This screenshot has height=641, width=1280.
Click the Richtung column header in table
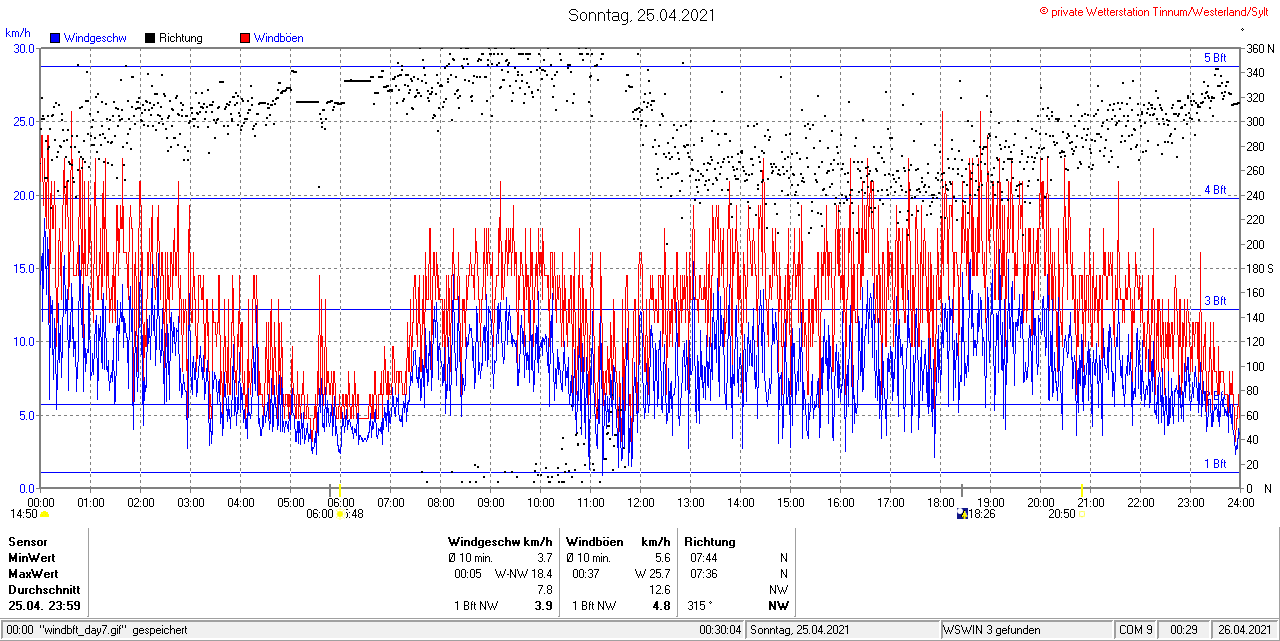coord(710,542)
